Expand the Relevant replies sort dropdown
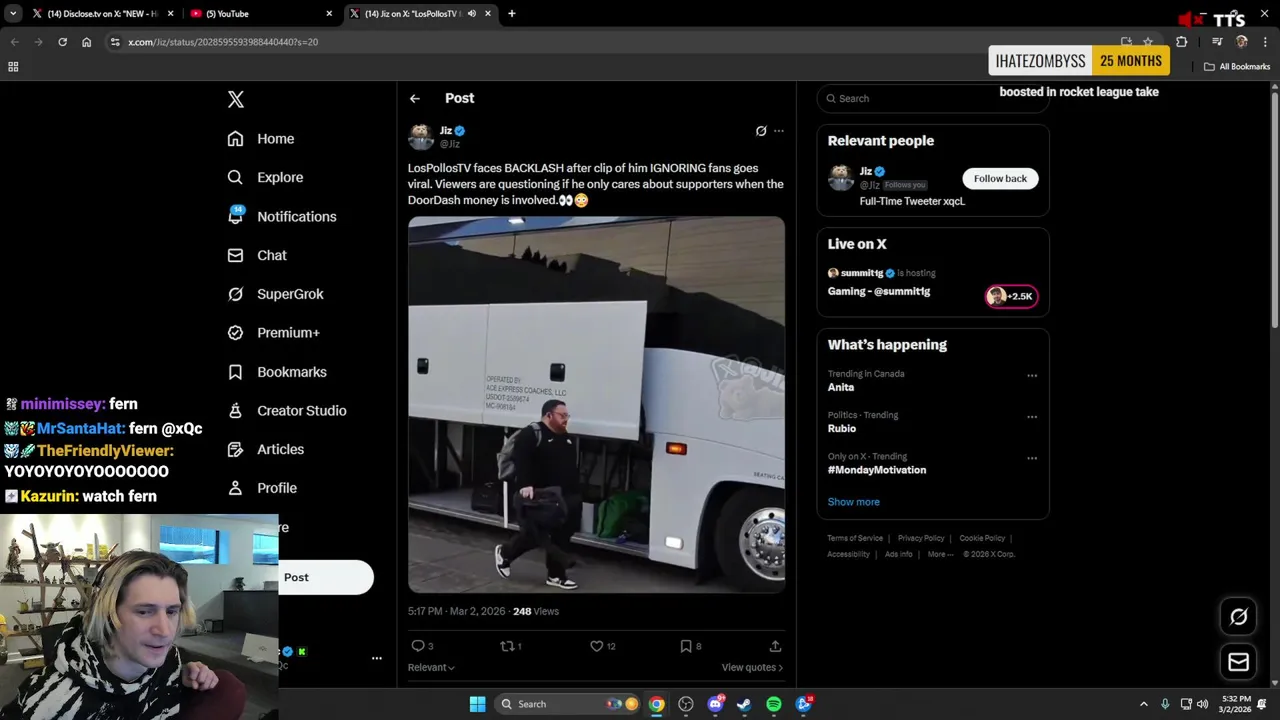Viewport: 1280px width, 720px height. [x=431, y=667]
